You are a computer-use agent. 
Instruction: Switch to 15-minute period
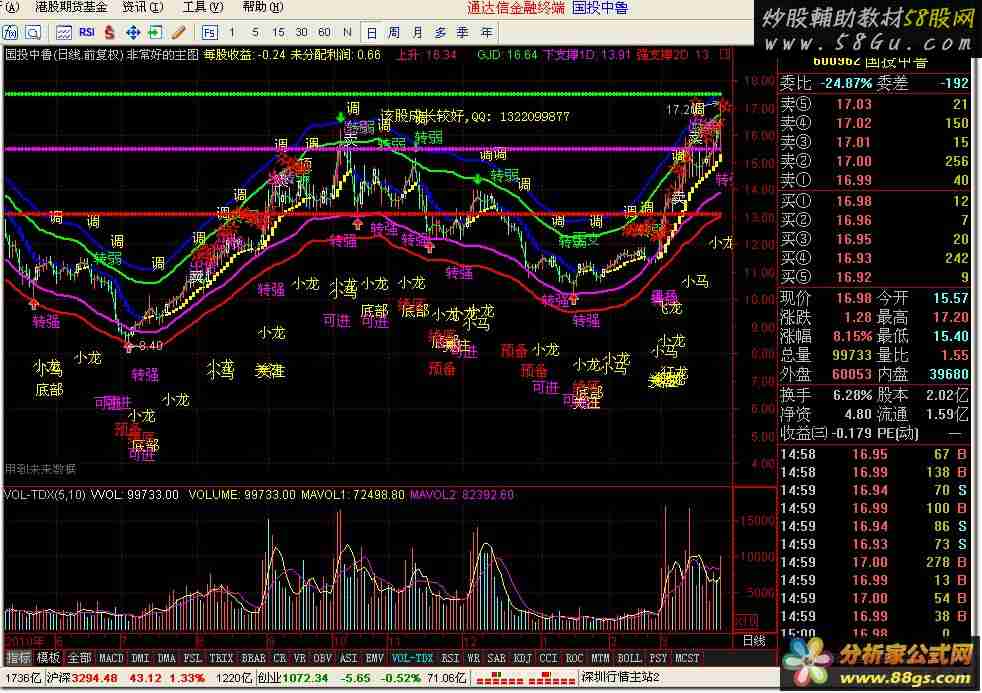click(x=279, y=32)
